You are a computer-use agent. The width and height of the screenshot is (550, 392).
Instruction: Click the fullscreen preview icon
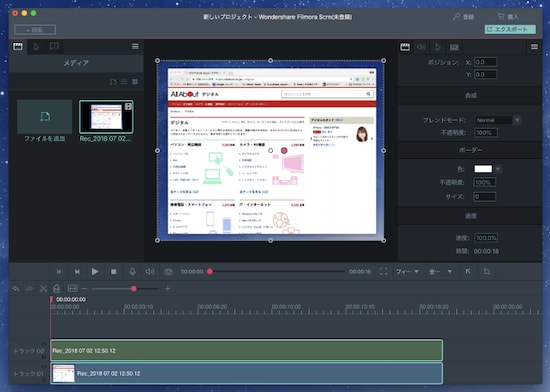[384, 271]
